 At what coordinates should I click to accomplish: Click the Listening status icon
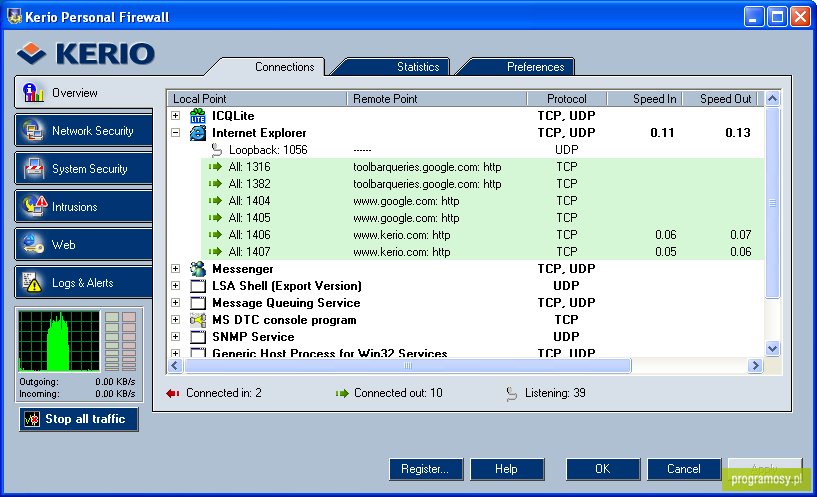click(x=511, y=394)
